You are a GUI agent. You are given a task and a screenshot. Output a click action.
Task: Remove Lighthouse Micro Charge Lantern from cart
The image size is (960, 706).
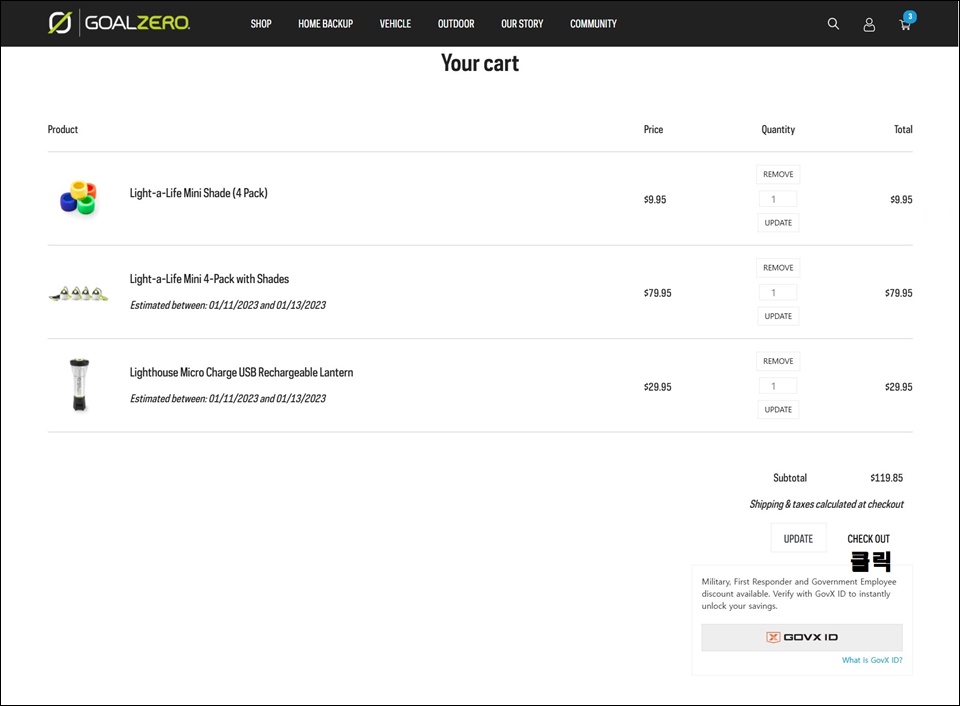click(778, 361)
